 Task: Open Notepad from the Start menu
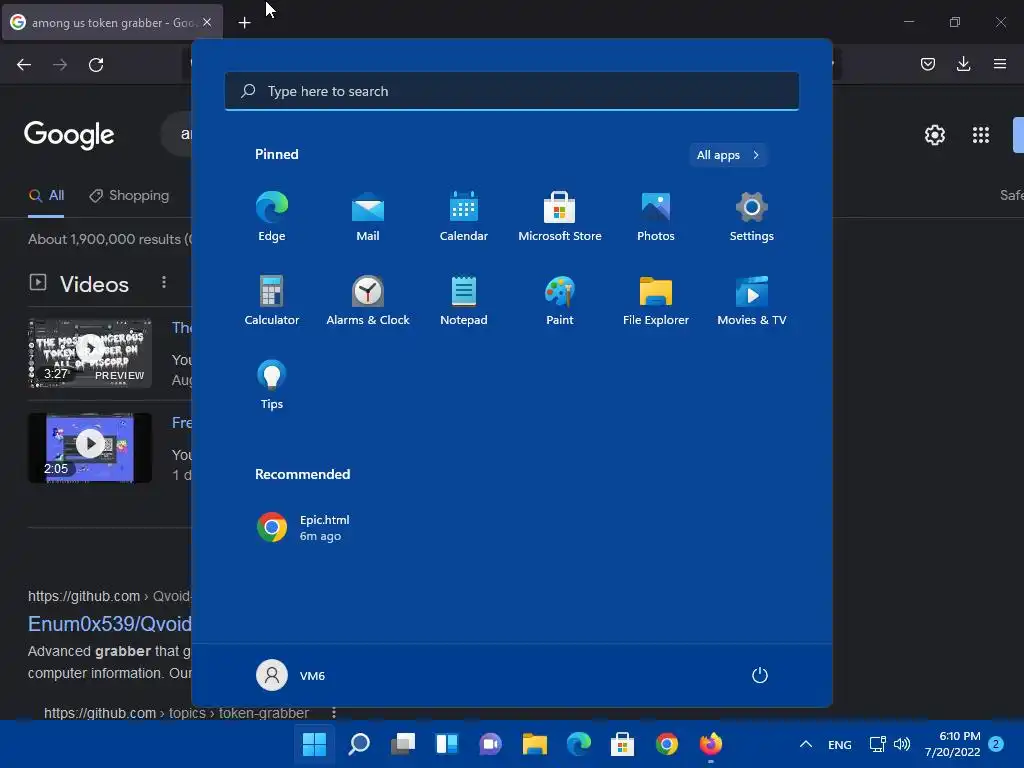coord(464,300)
